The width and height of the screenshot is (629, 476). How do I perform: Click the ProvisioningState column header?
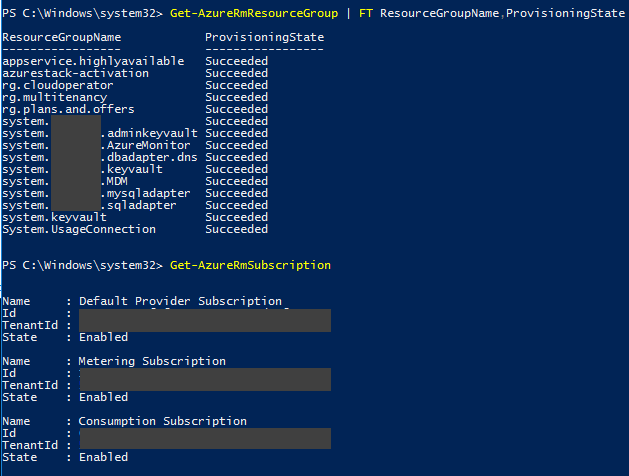264,37
